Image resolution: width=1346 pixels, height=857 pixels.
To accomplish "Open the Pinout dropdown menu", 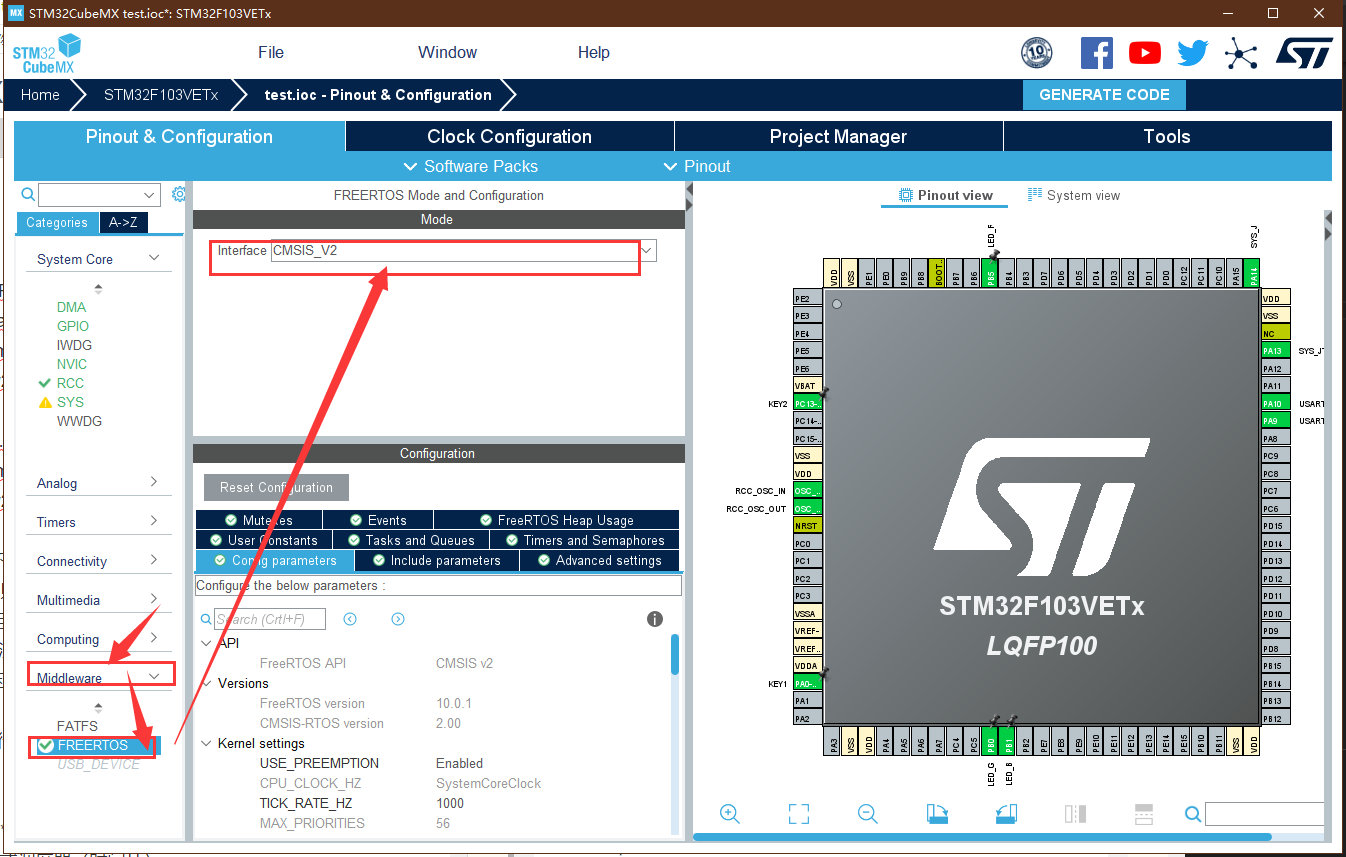I will [x=697, y=166].
